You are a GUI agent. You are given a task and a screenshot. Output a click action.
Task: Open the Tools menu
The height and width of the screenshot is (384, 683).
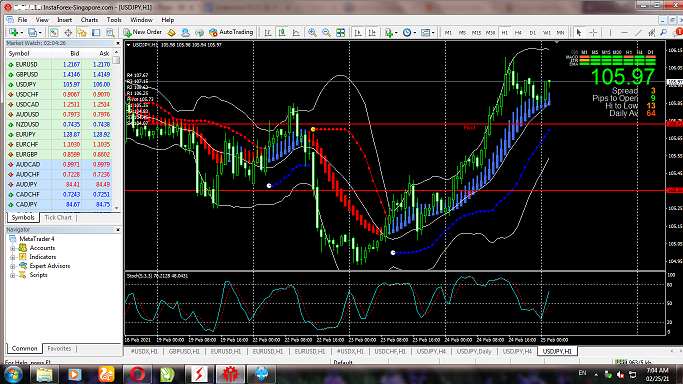click(x=114, y=20)
